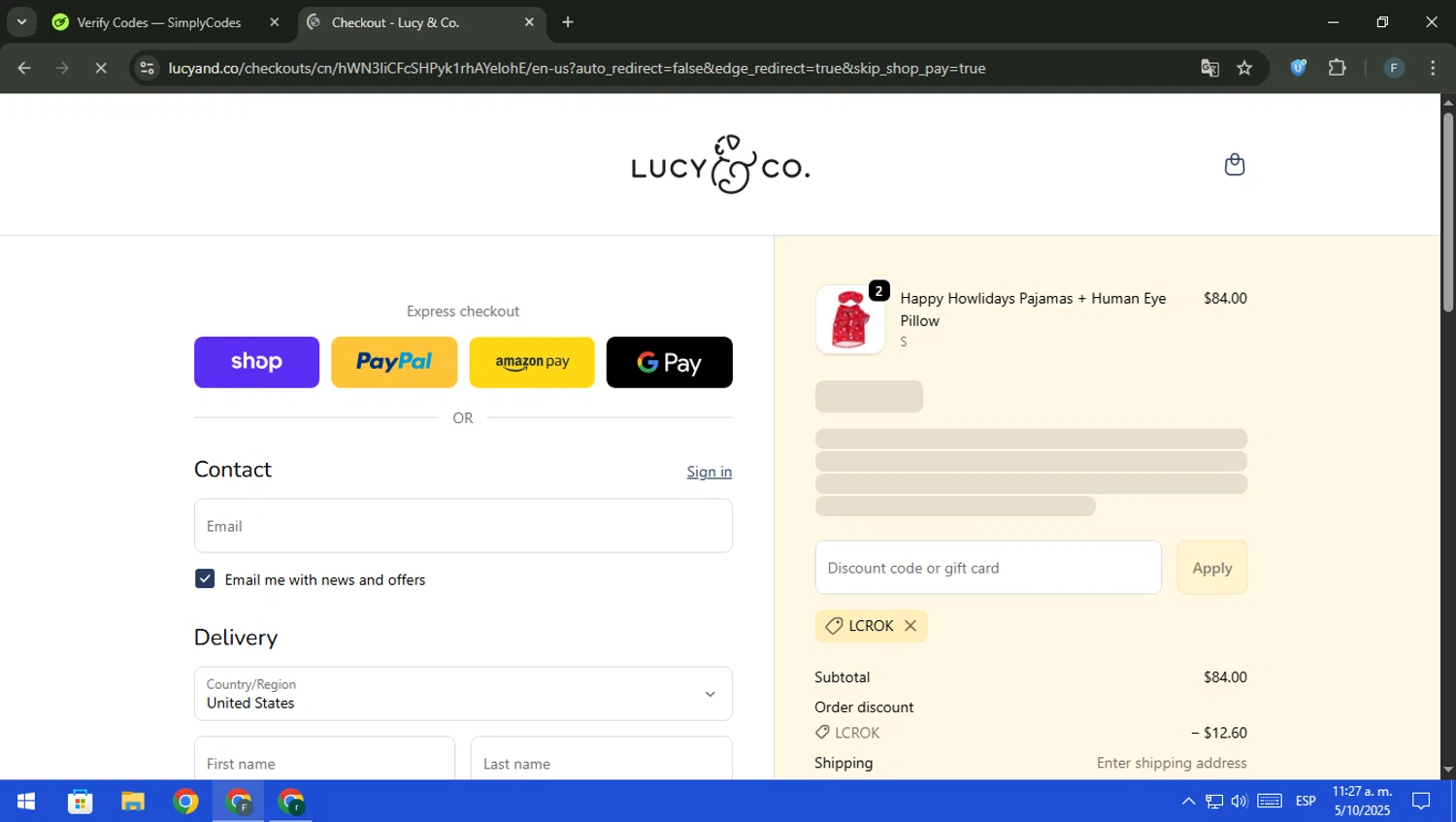Image resolution: width=1456 pixels, height=822 pixels.
Task: Open the touch keyboard tray icon
Action: tap(1270, 802)
